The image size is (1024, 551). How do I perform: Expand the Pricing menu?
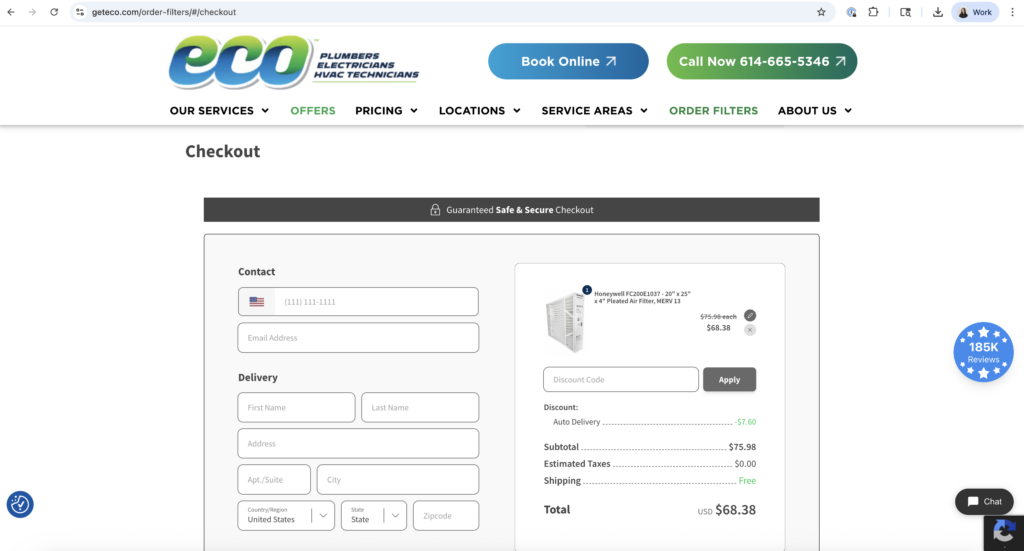click(386, 111)
